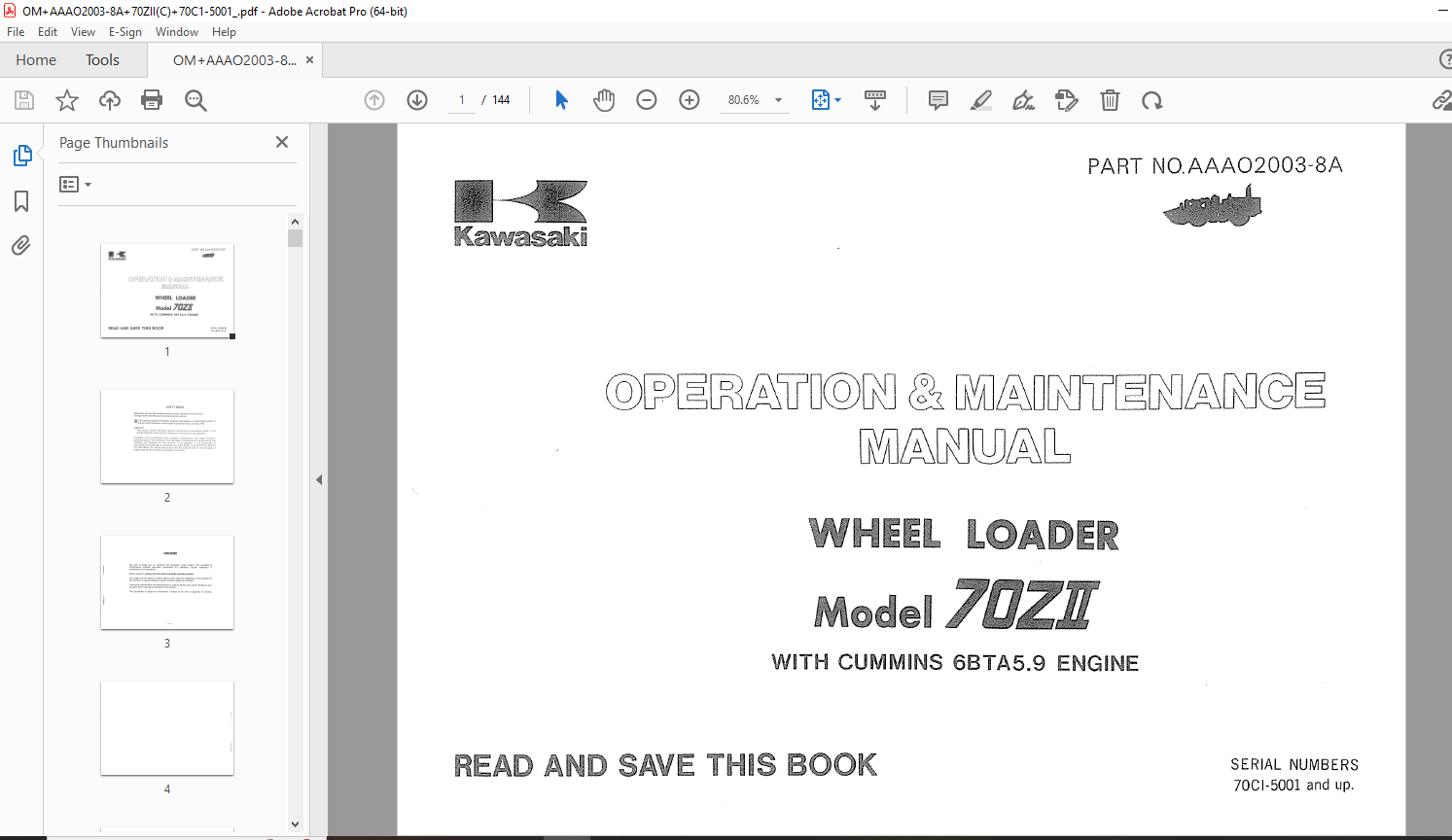Open the View menu
The width and height of the screenshot is (1452, 840).
(83, 32)
